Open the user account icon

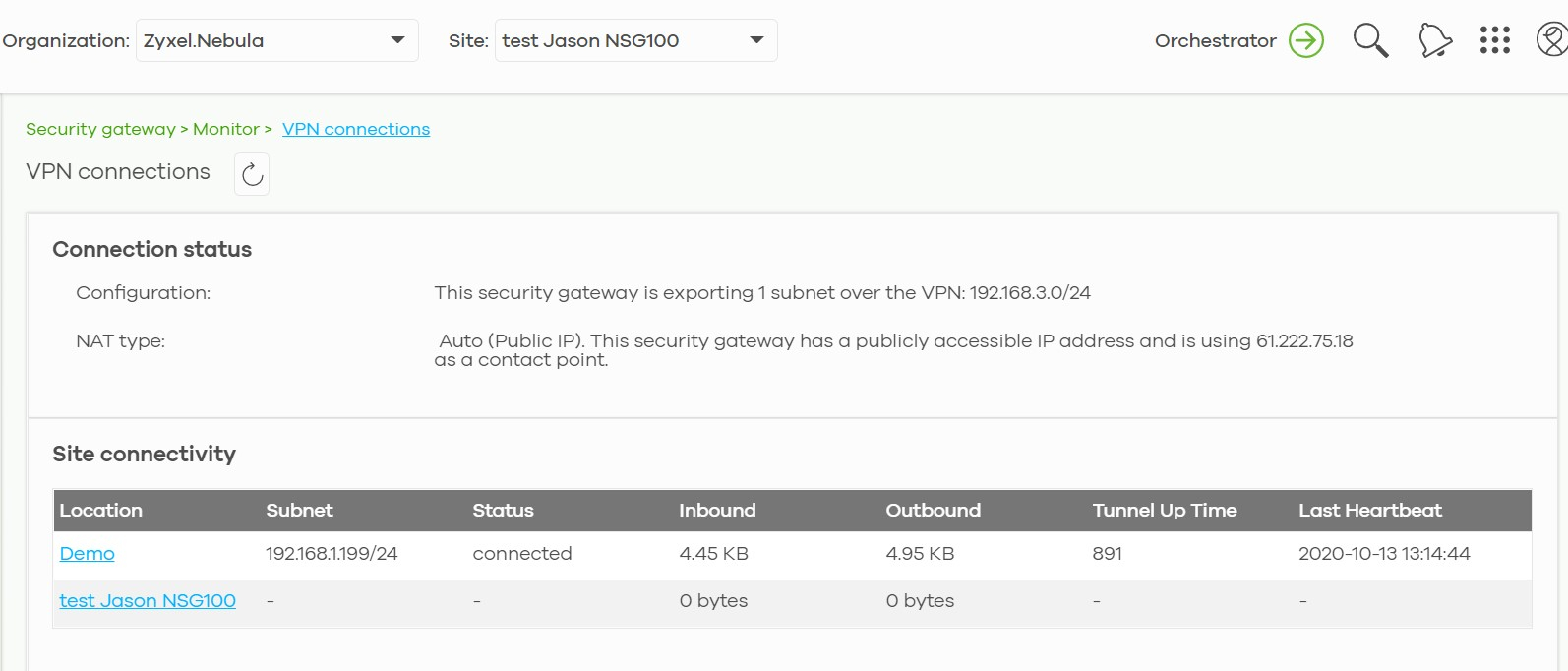coord(1551,40)
